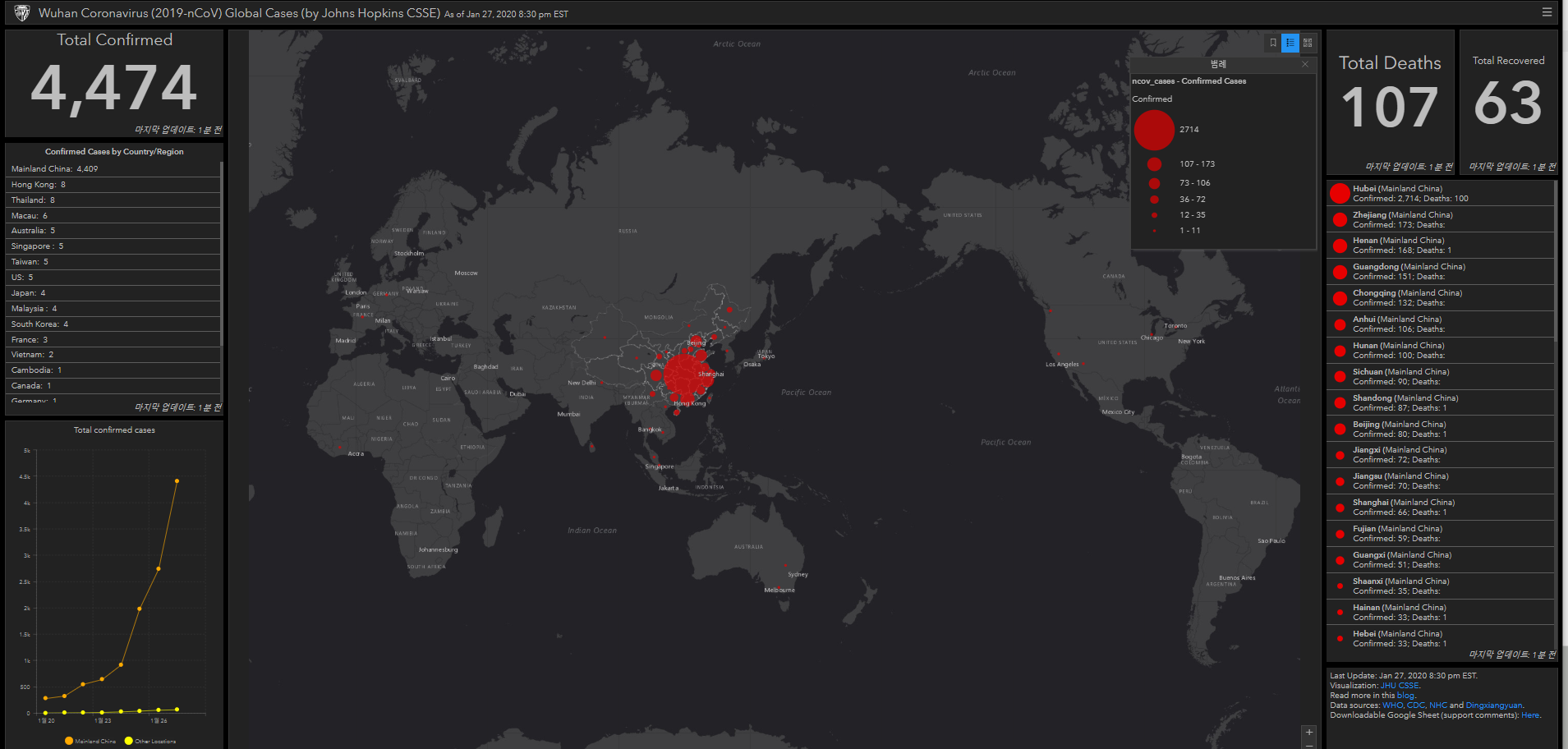Open the basemap gallery grid icon
The width and height of the screenshot is (1568, 749).
click(x=1308, y=43)
